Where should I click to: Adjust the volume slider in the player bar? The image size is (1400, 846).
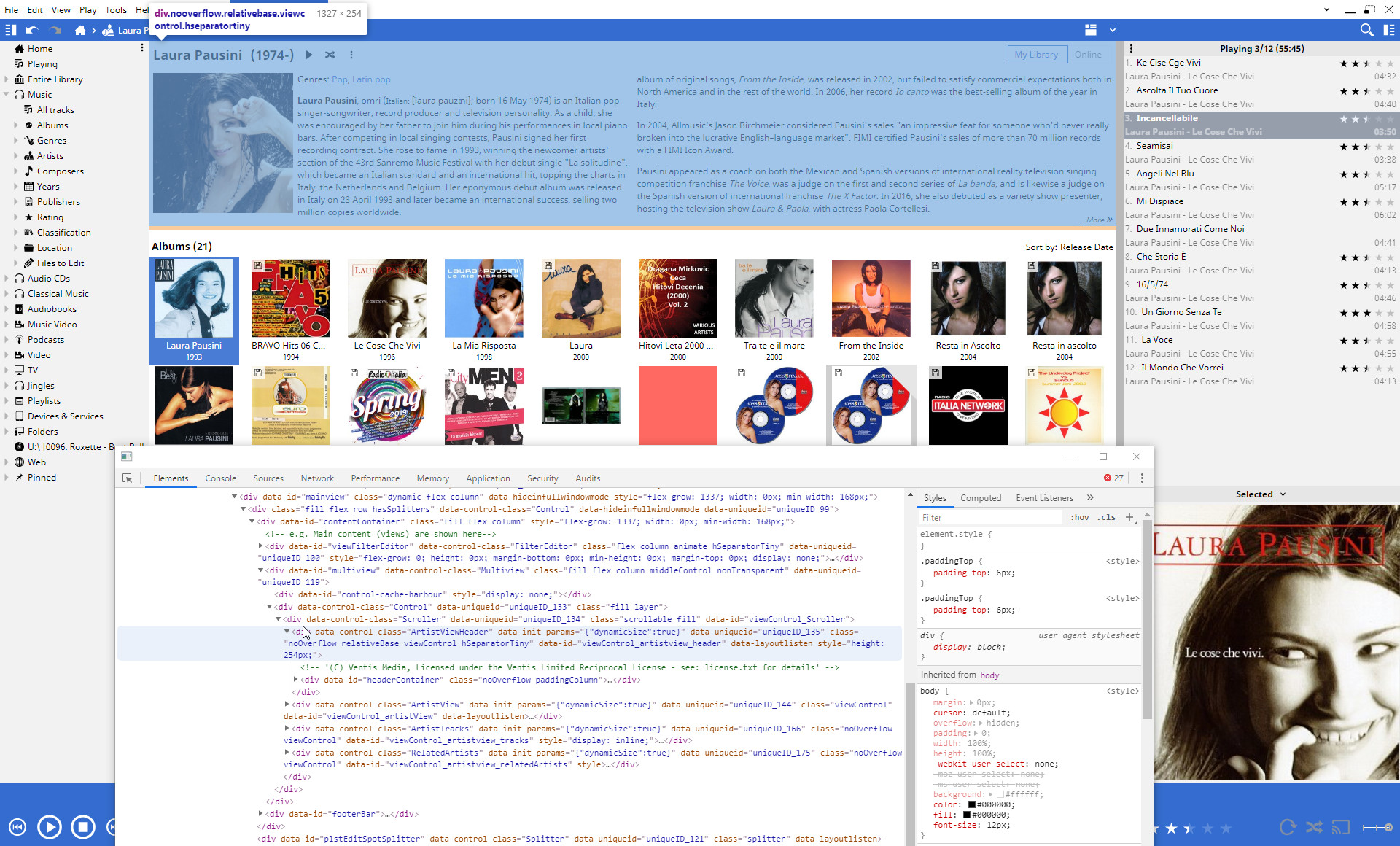tap(1377, 827)
